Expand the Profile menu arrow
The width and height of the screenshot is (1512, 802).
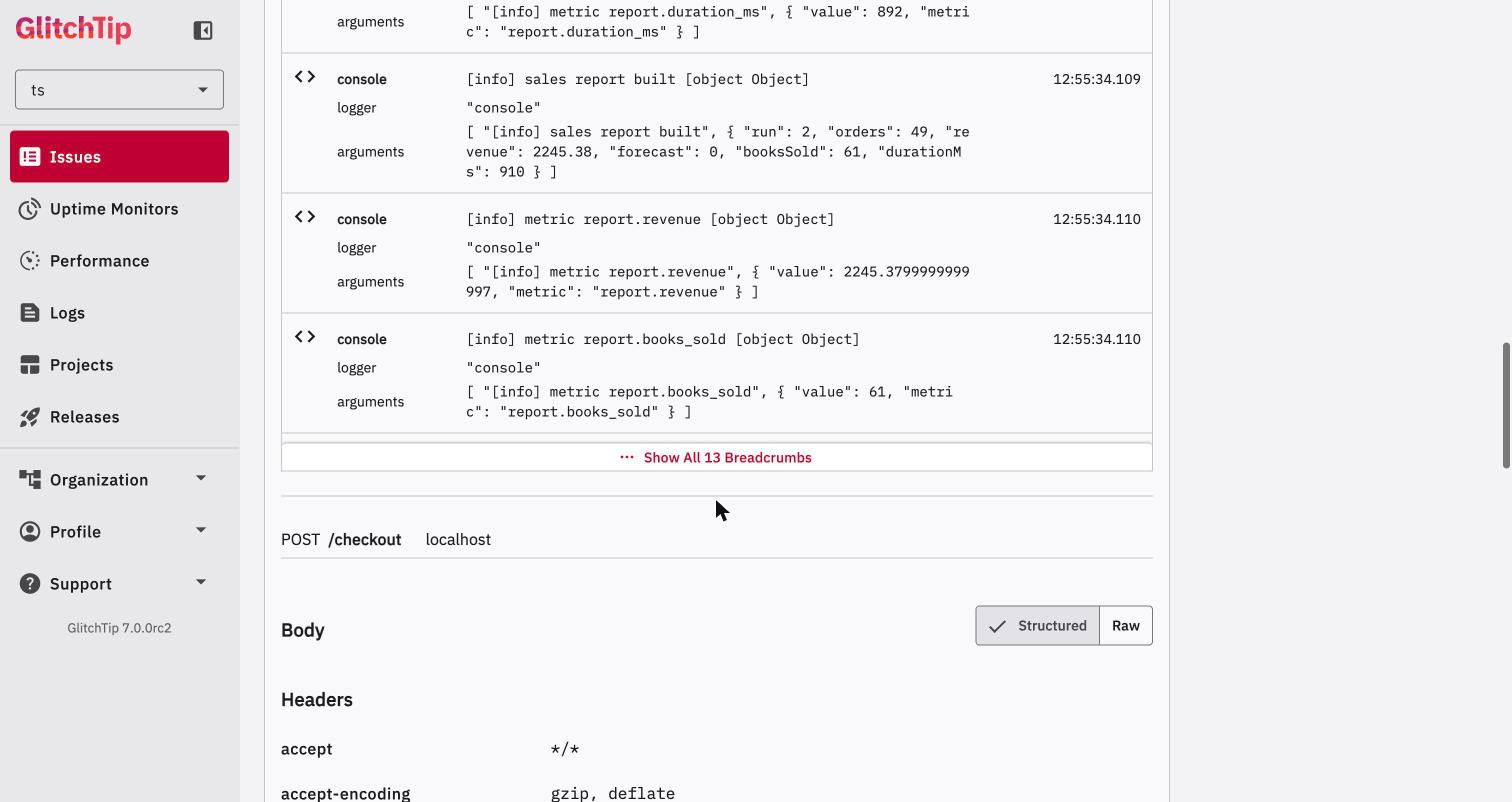[x=201, y=530]
